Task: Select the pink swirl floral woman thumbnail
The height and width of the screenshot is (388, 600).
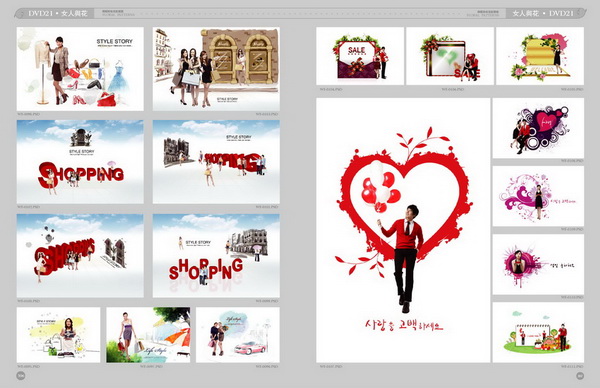Action: point(538,196)
